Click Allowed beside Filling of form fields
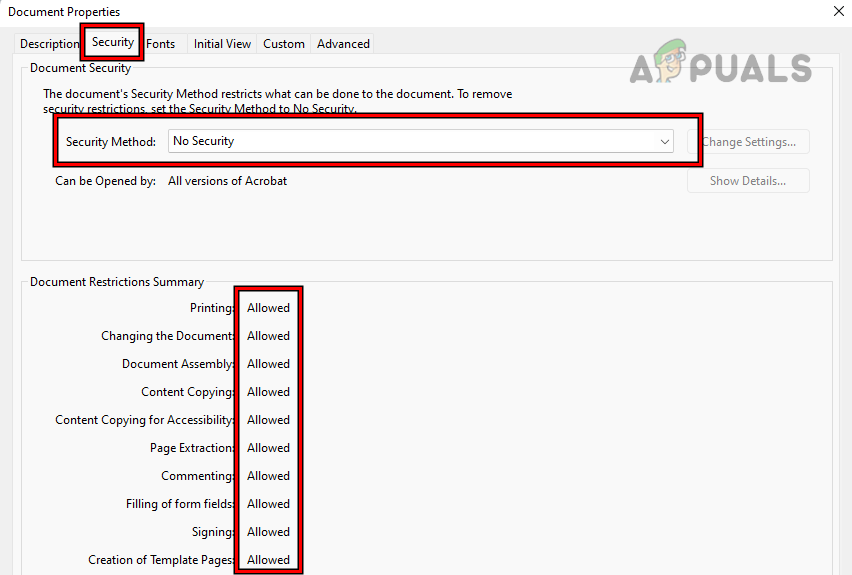 pyautogui.click(x=268, y=504)
